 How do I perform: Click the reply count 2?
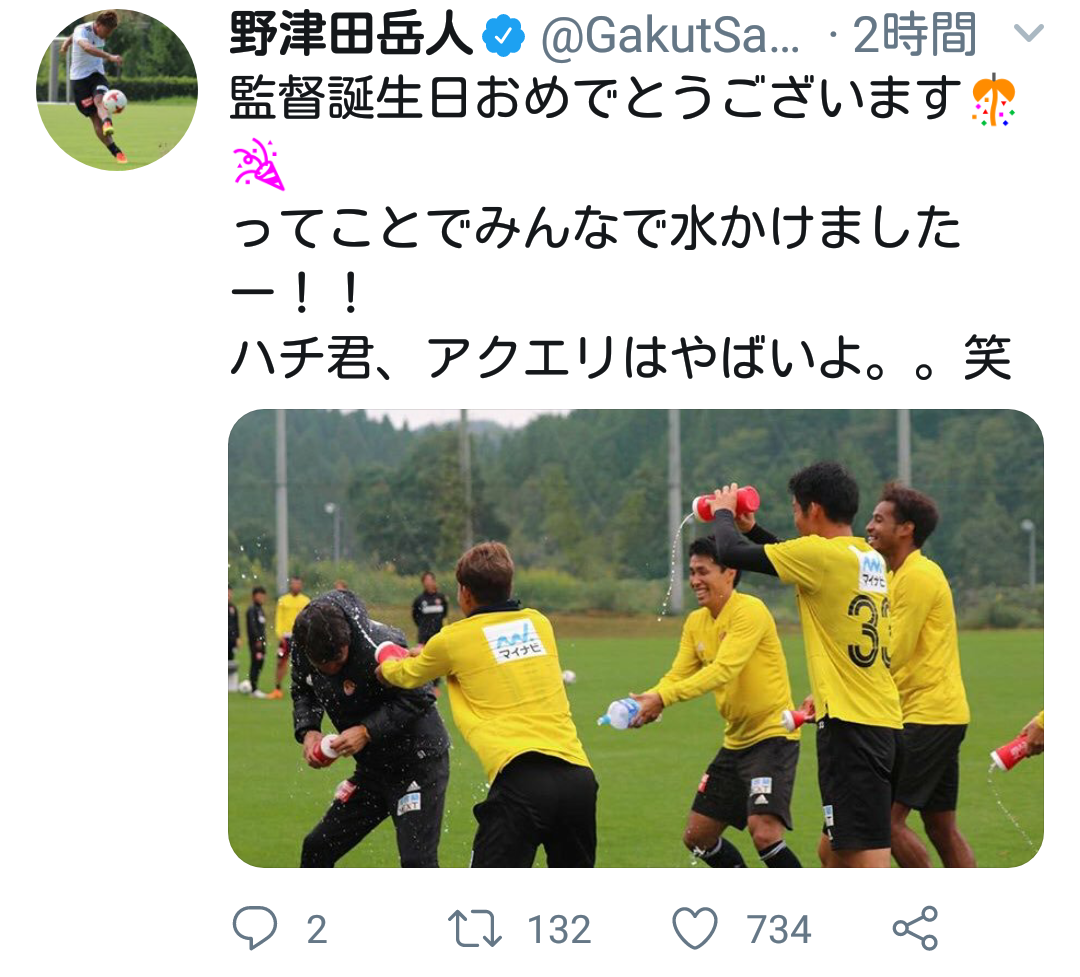[x=317, y=929]
